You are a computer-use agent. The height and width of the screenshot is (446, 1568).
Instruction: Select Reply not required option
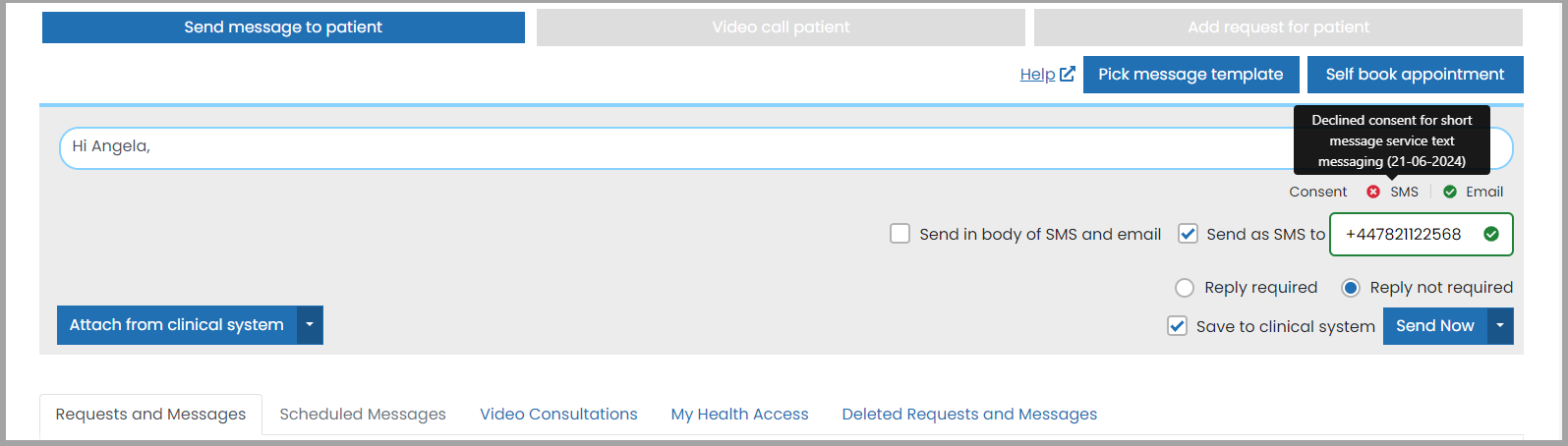(1351, 287)
